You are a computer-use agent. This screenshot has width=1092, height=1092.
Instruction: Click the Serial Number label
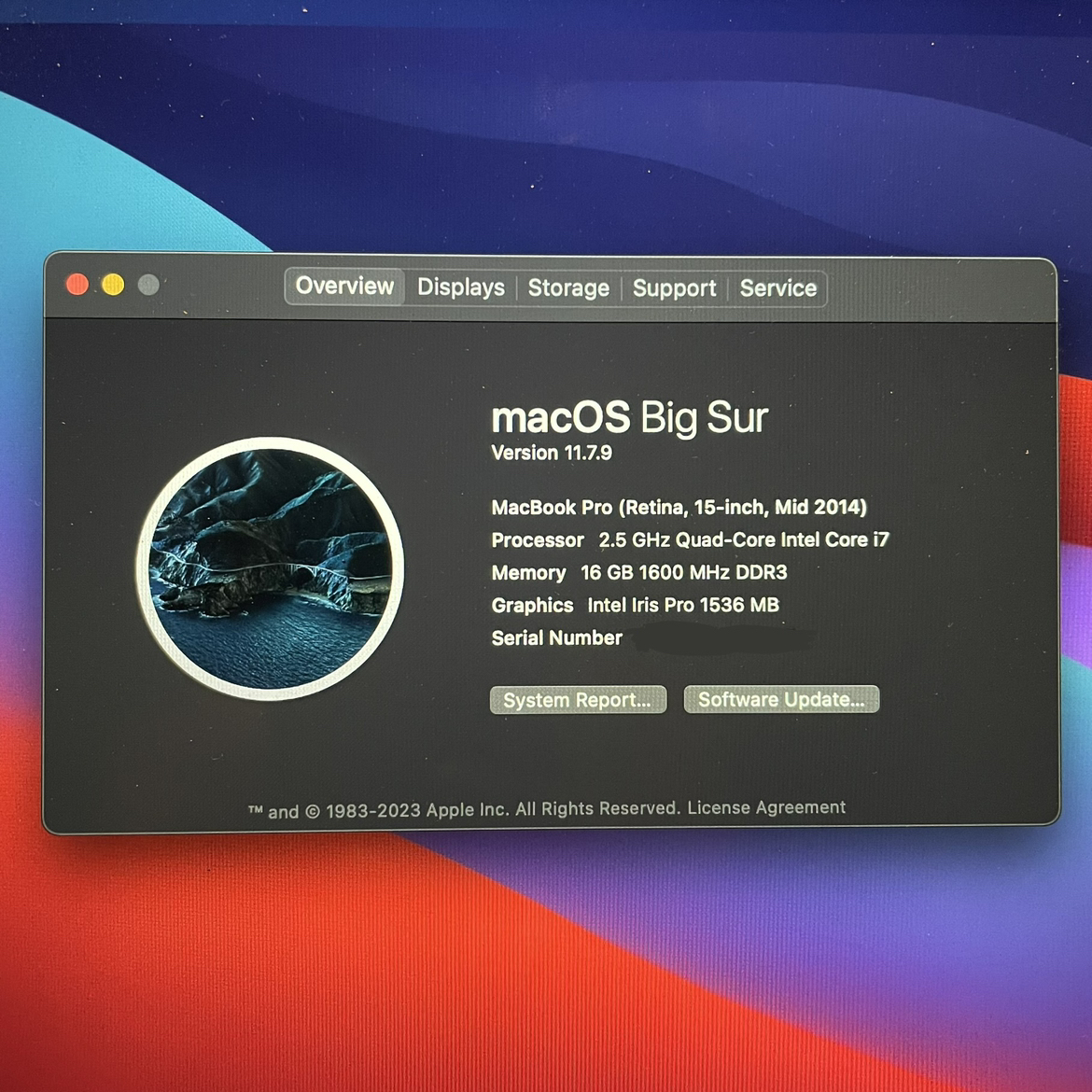click(x=556, y=638)
